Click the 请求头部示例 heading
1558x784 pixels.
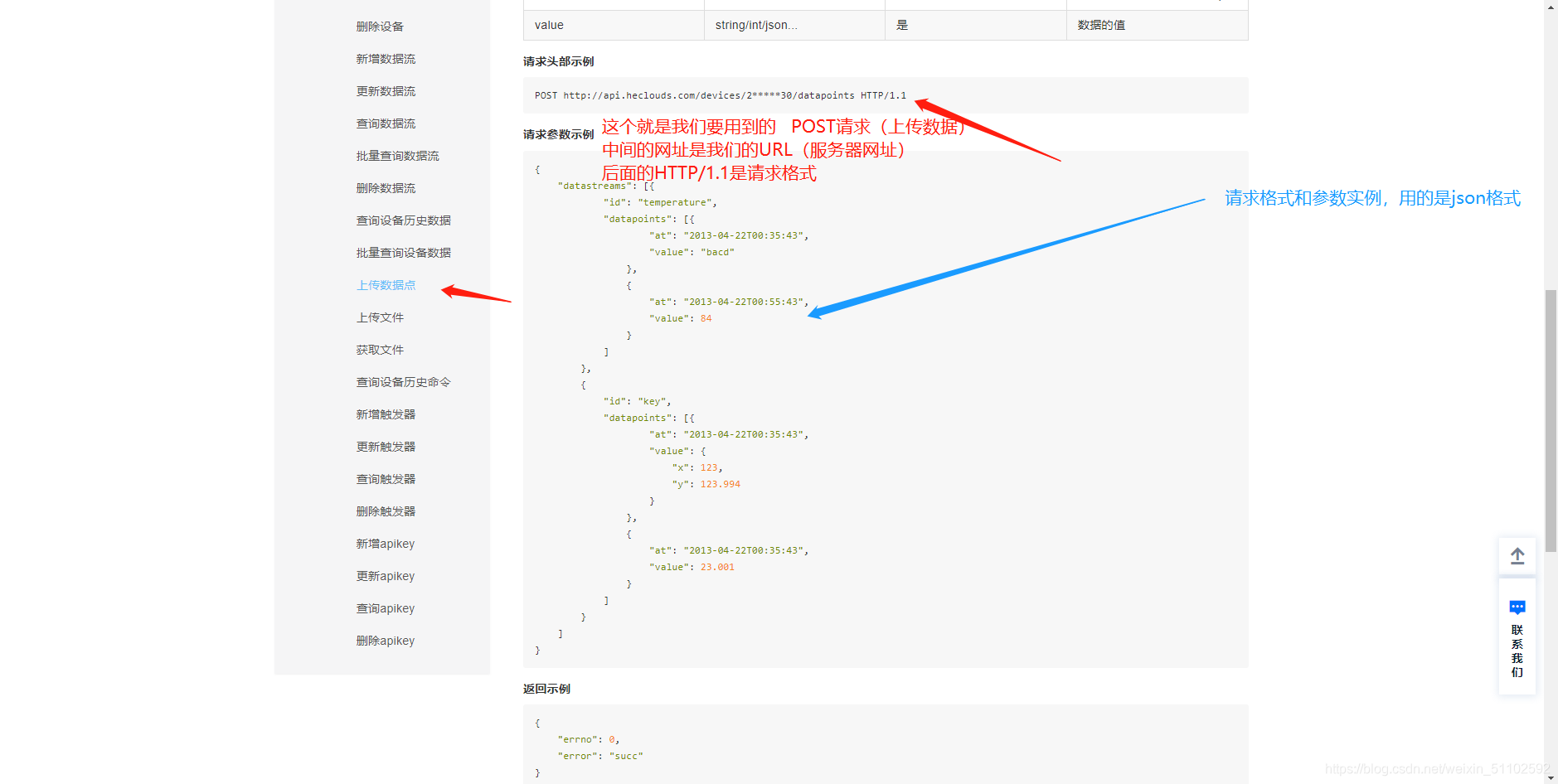click(558, 61)
